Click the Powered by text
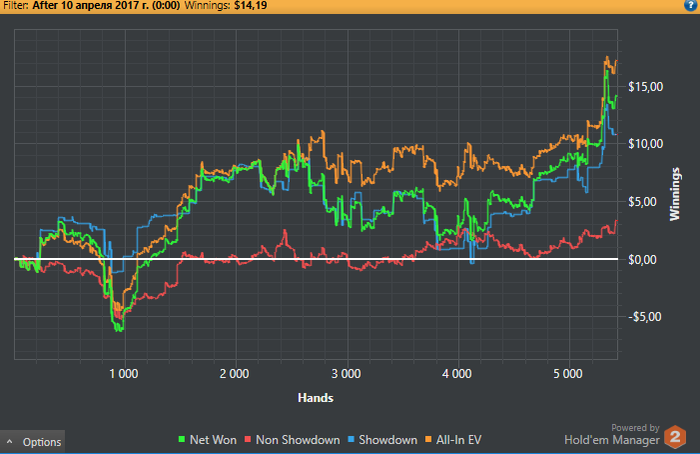 coord(635,428)
